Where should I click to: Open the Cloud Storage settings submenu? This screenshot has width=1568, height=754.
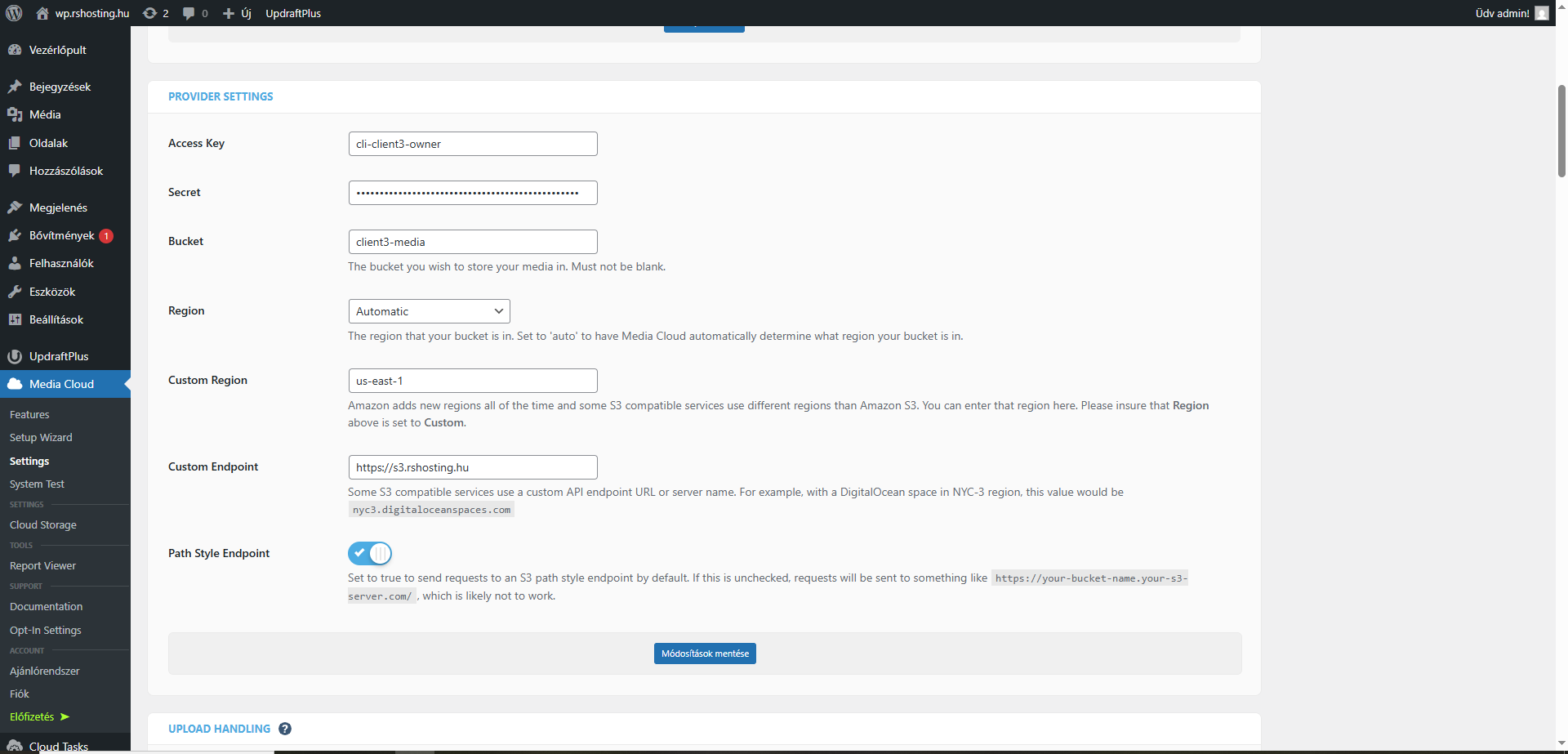[x=43, y=524]
